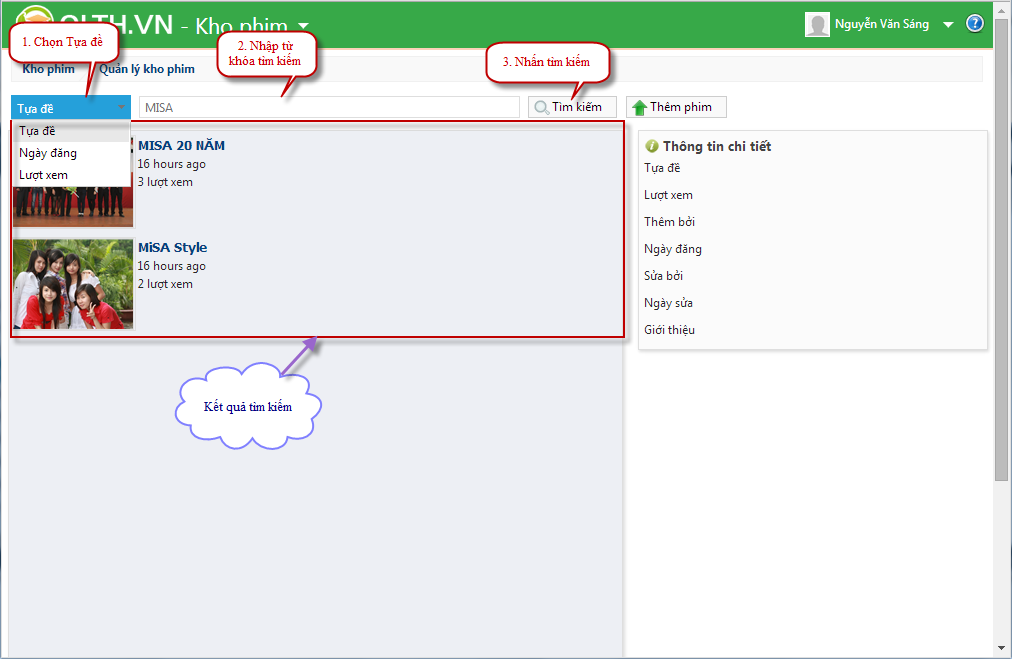Image resolution: width=1012 pixels, height=659 pixels.
Task: Open the MISA 20 NĂM video title
Action: click(181, 145)
